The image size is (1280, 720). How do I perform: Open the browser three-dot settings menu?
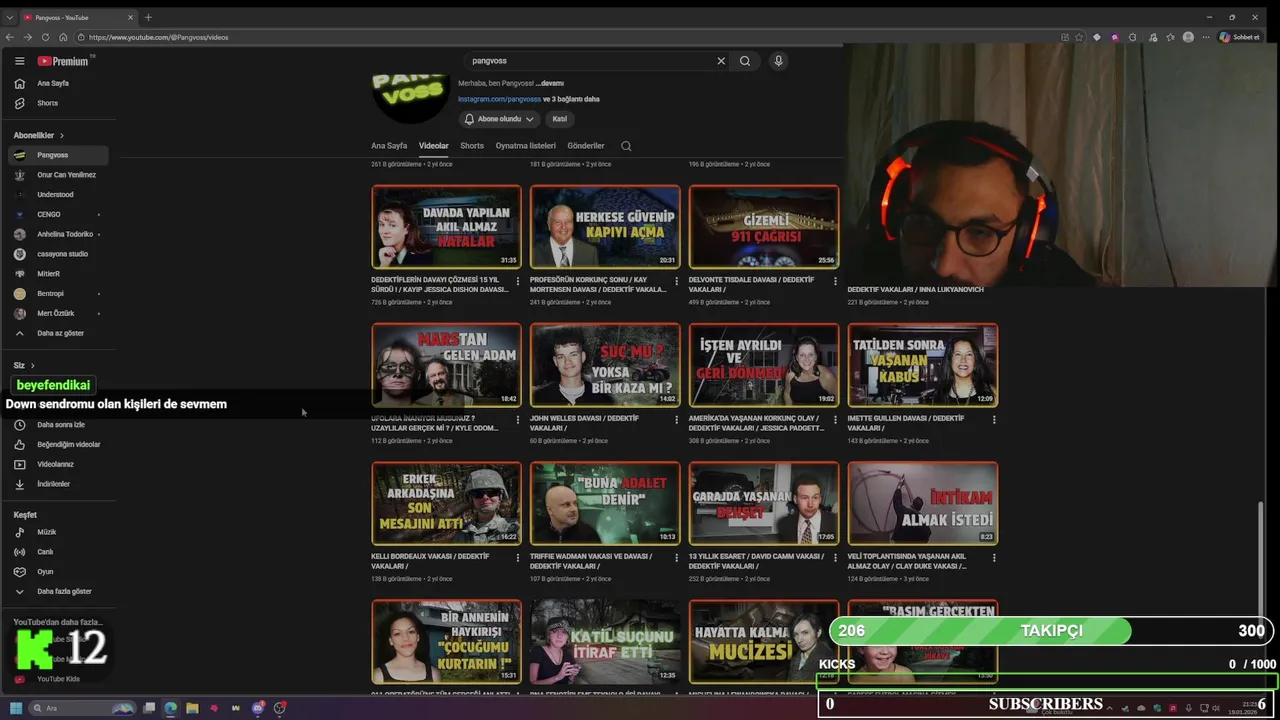(1204, 37)
